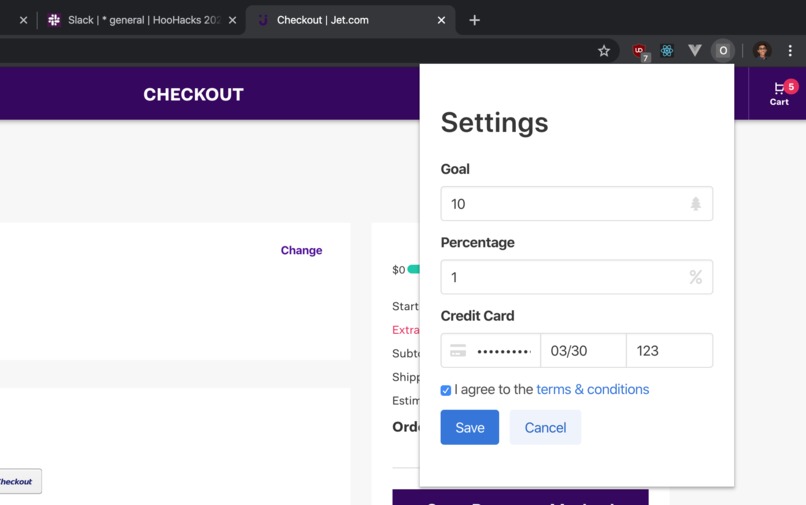This screenshot has height=505, width=806.
Task: Click the Goal label
Action: (x=455, y=169)
